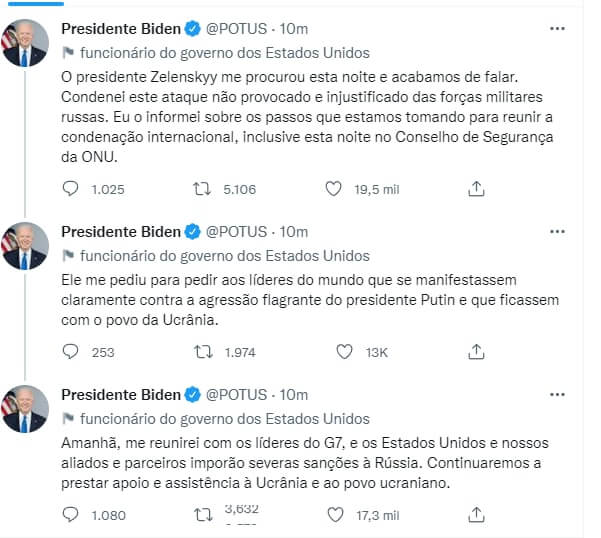Retweet the first tweet with 5.106 retweets
This screenshot has height=538, width=601.
202,188
